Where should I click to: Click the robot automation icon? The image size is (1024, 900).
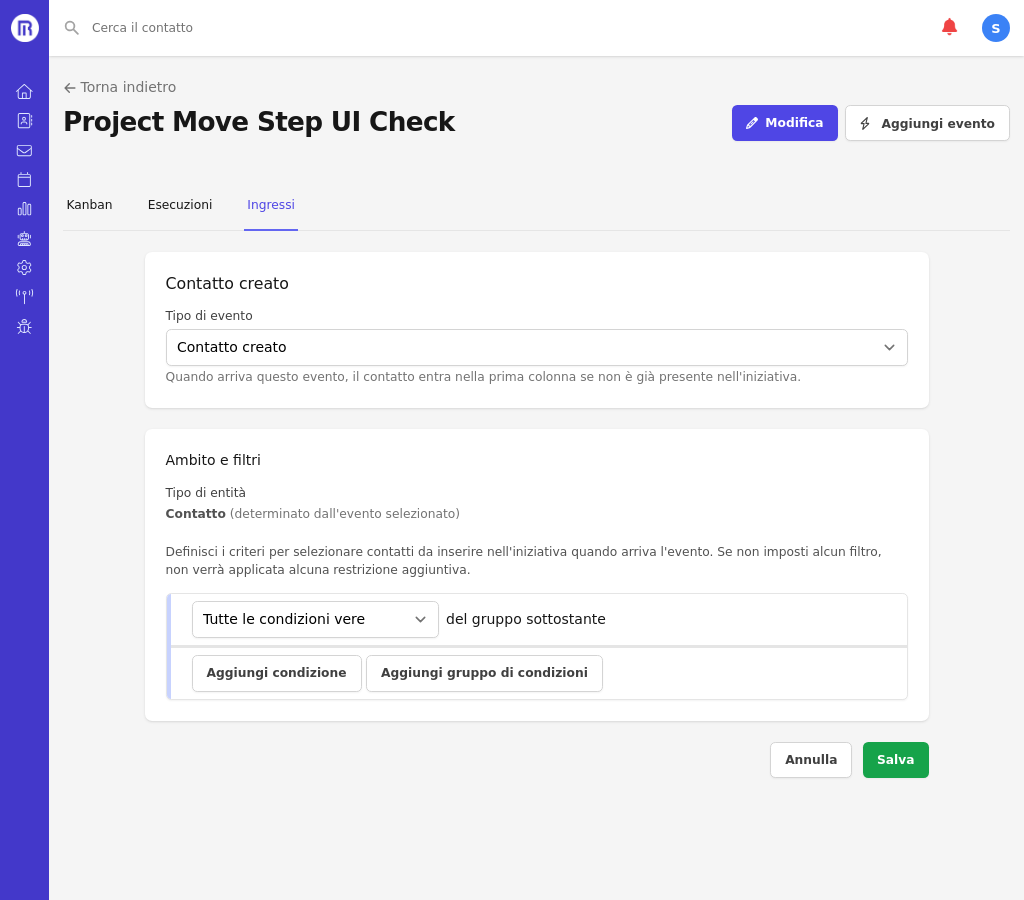coord(24,238)
